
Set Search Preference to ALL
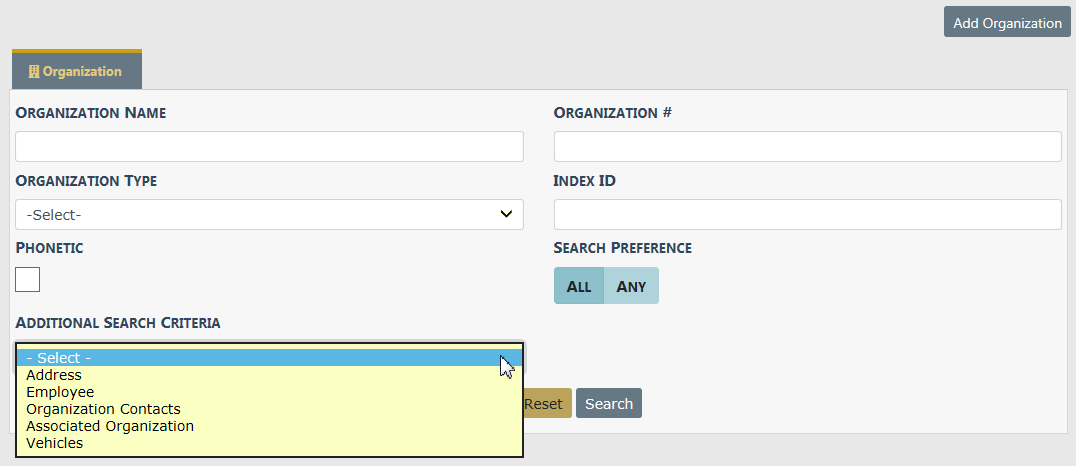click(x=579, y=286)
